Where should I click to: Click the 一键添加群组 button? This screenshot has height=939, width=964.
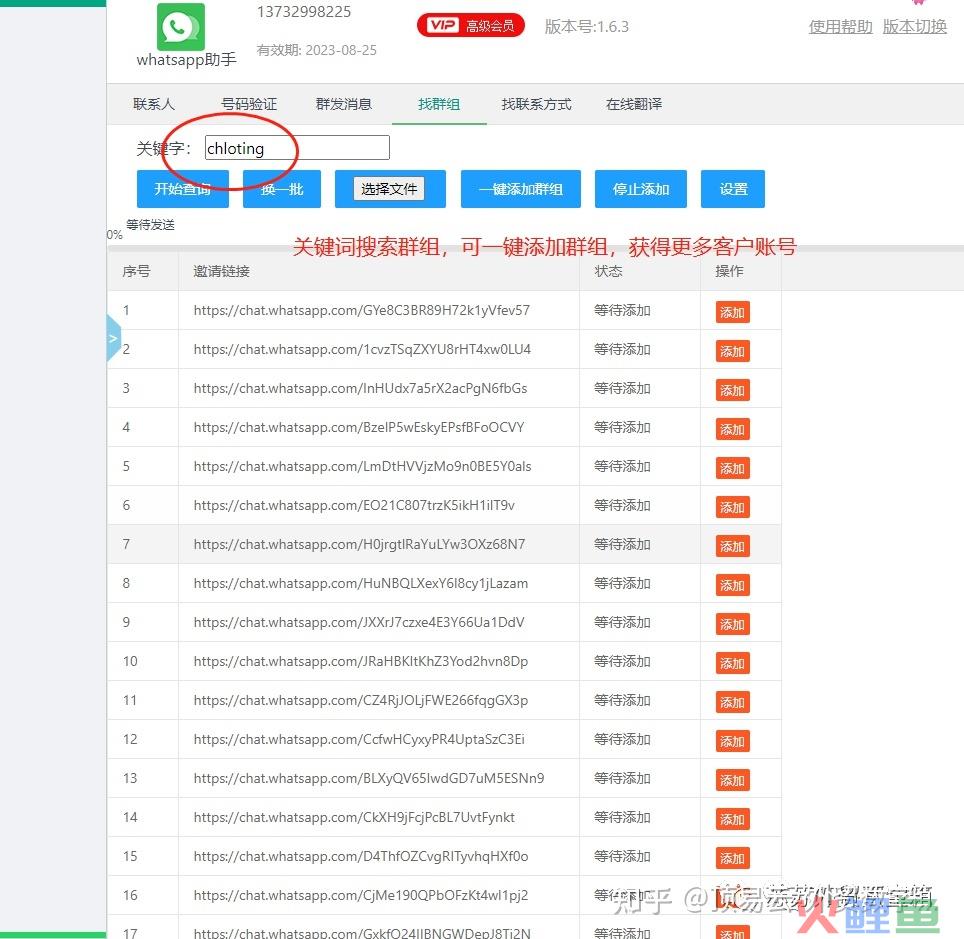(x=521, y=189)
